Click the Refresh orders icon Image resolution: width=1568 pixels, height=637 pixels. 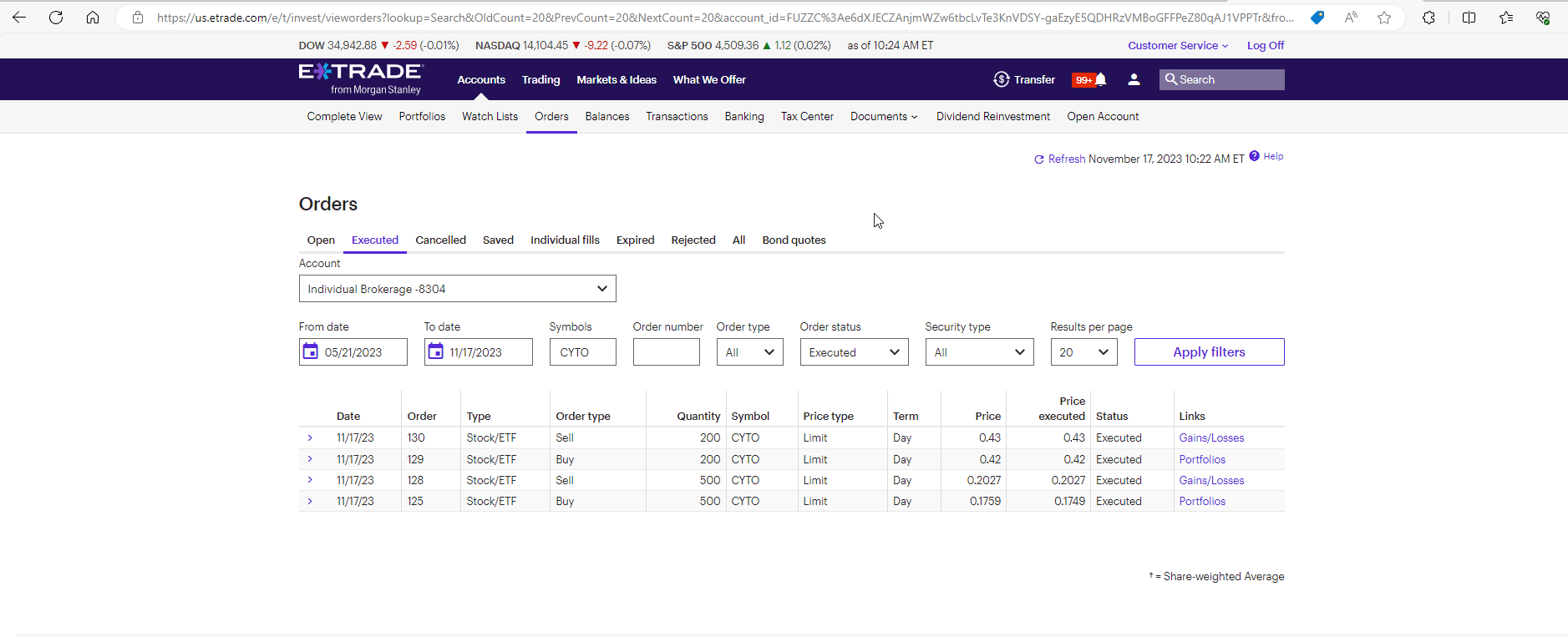coord(1039,159)
